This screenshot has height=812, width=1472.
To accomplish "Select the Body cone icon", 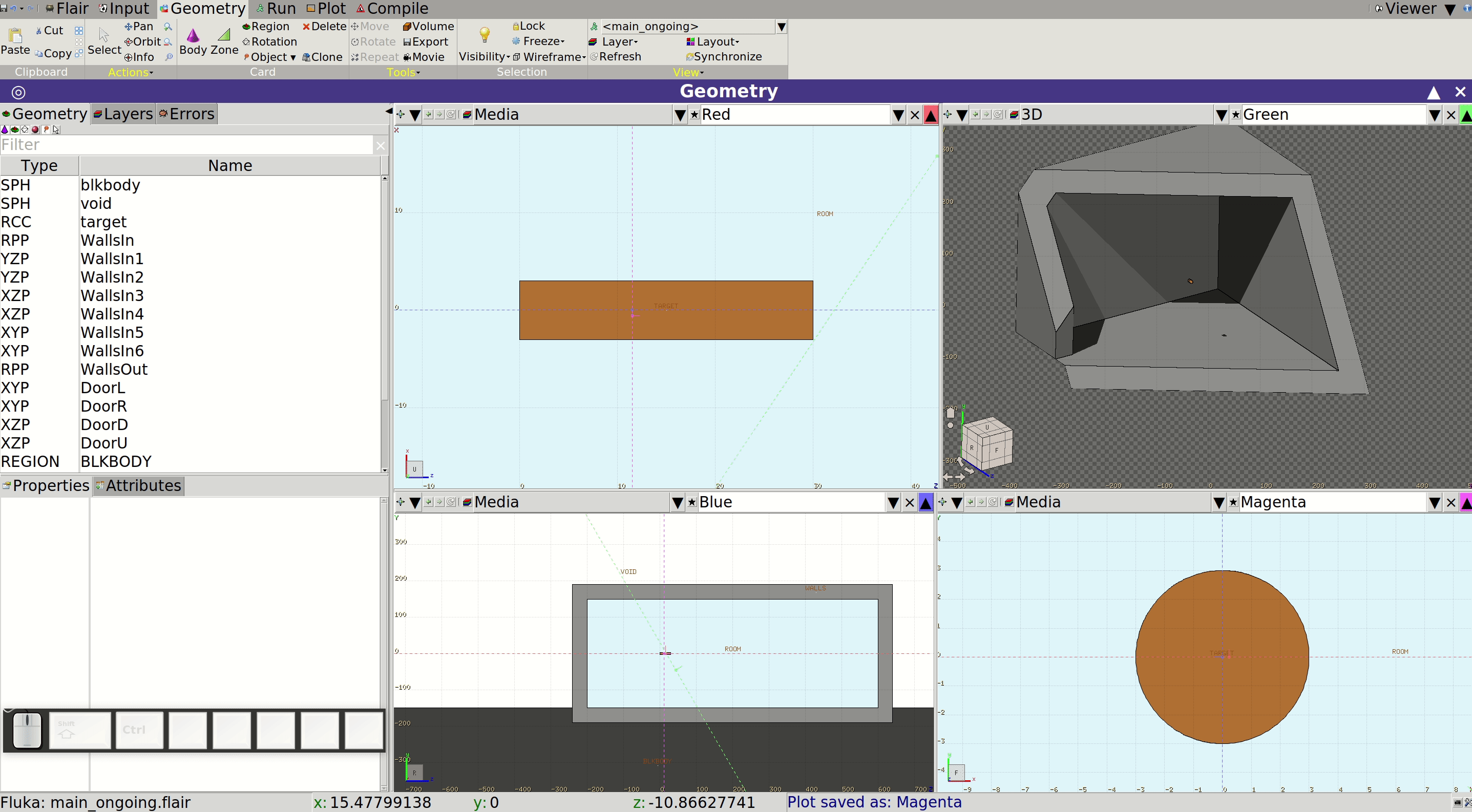I will (193, 35).
